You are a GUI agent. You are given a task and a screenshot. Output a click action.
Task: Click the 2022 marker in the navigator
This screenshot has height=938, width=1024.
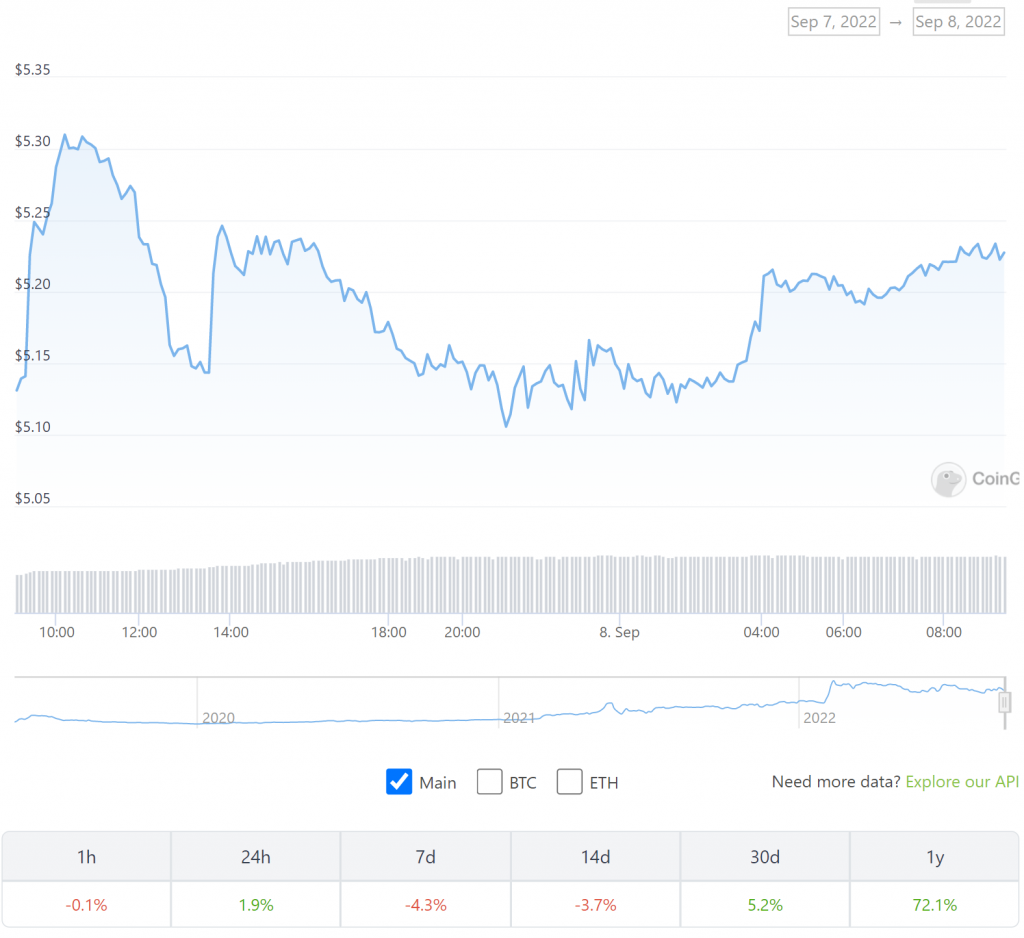[x=819, y=718]
